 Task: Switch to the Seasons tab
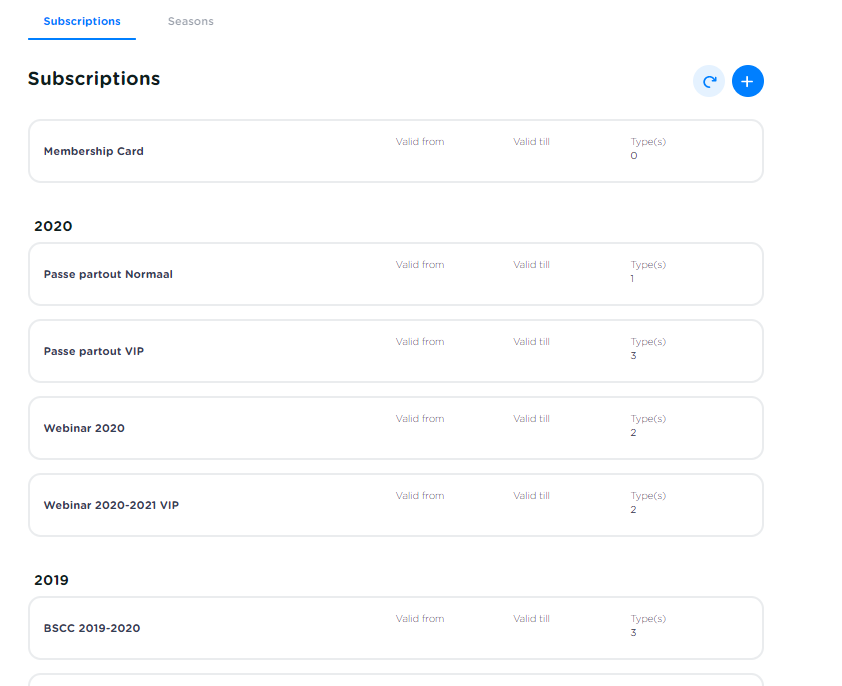(190, 21)
